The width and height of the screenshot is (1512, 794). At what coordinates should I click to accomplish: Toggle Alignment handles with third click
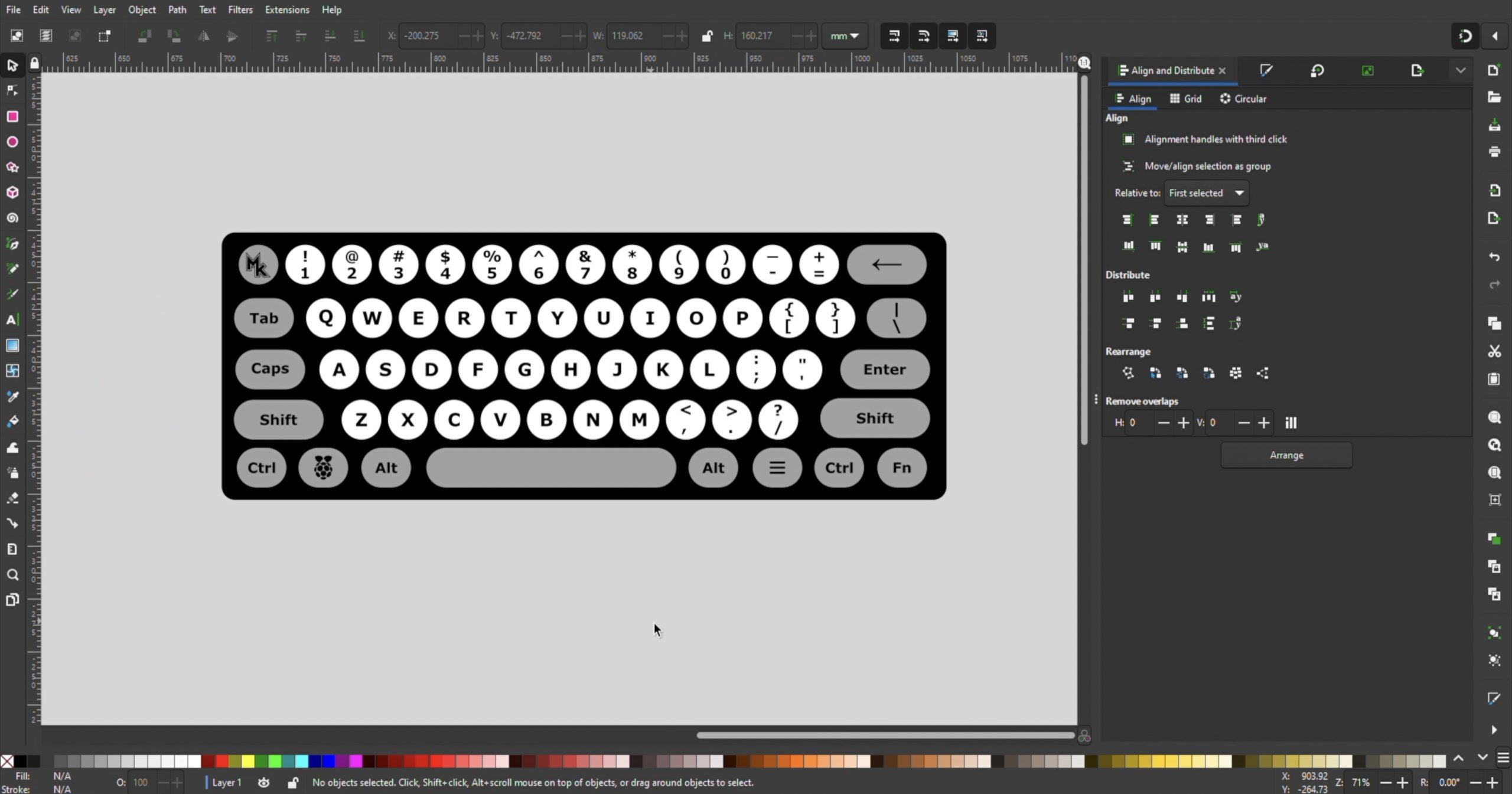tap(1128, 139)
